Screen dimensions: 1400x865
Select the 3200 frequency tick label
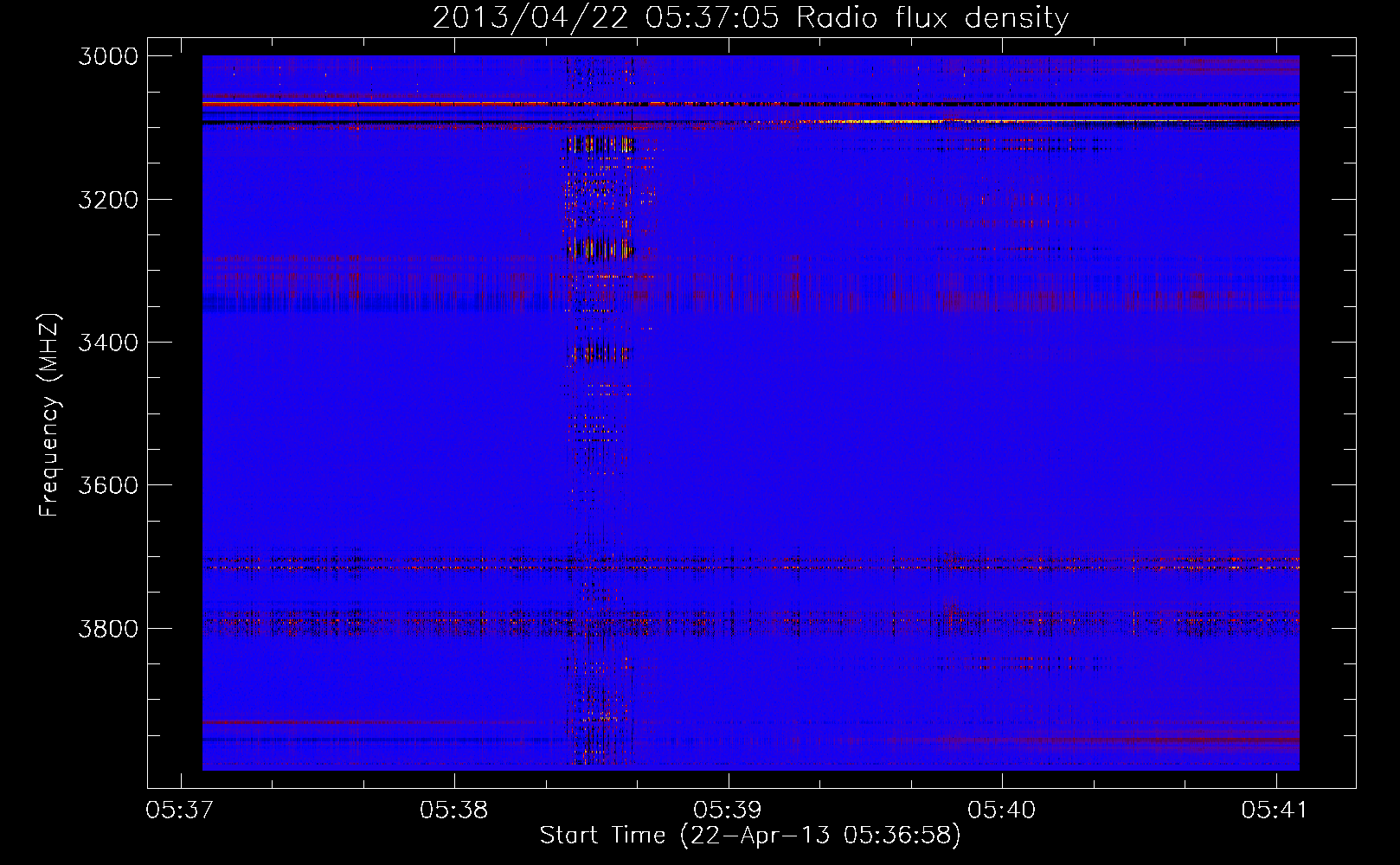[108, 200]
